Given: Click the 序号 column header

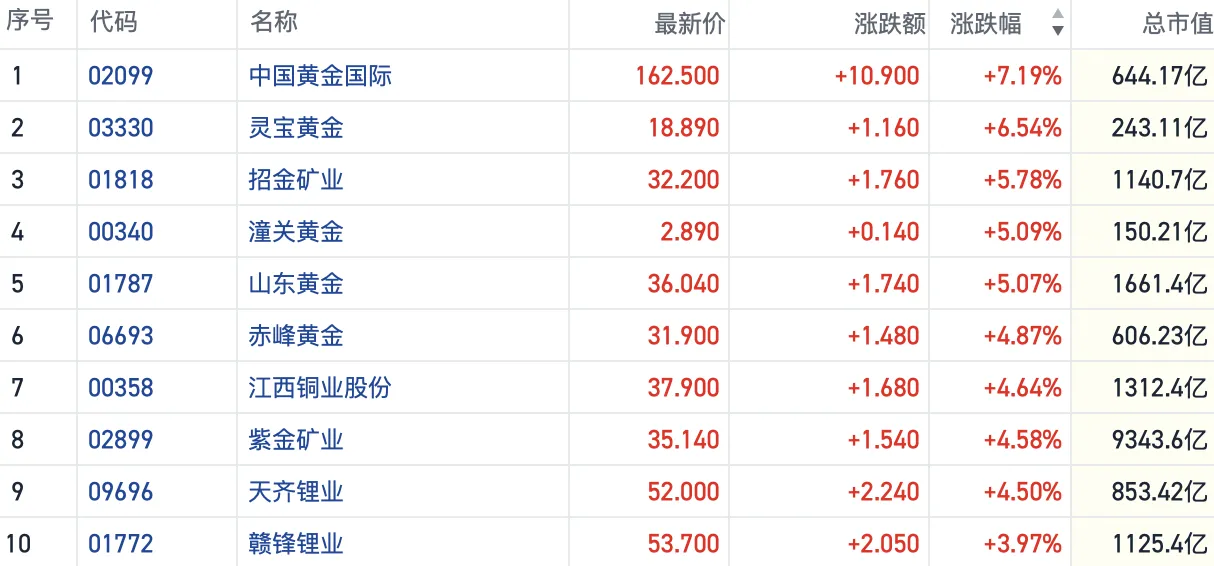Looking at the screenshot, I should click(x=29, y=23).
